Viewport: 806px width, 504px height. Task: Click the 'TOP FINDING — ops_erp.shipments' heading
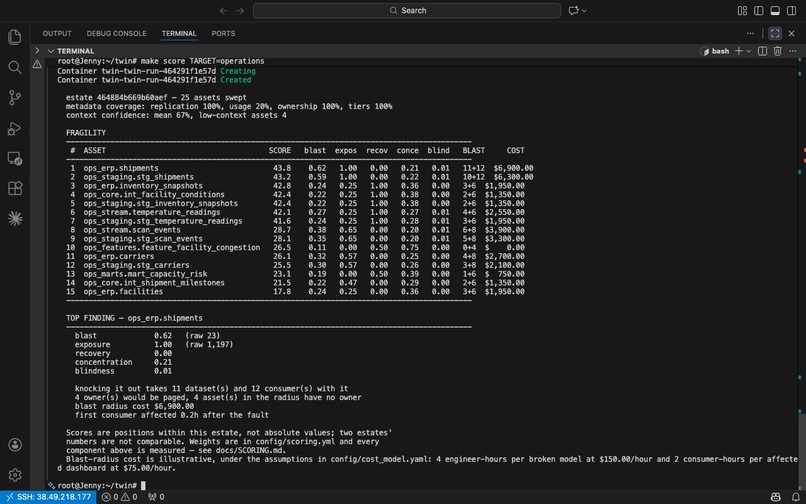134,318
